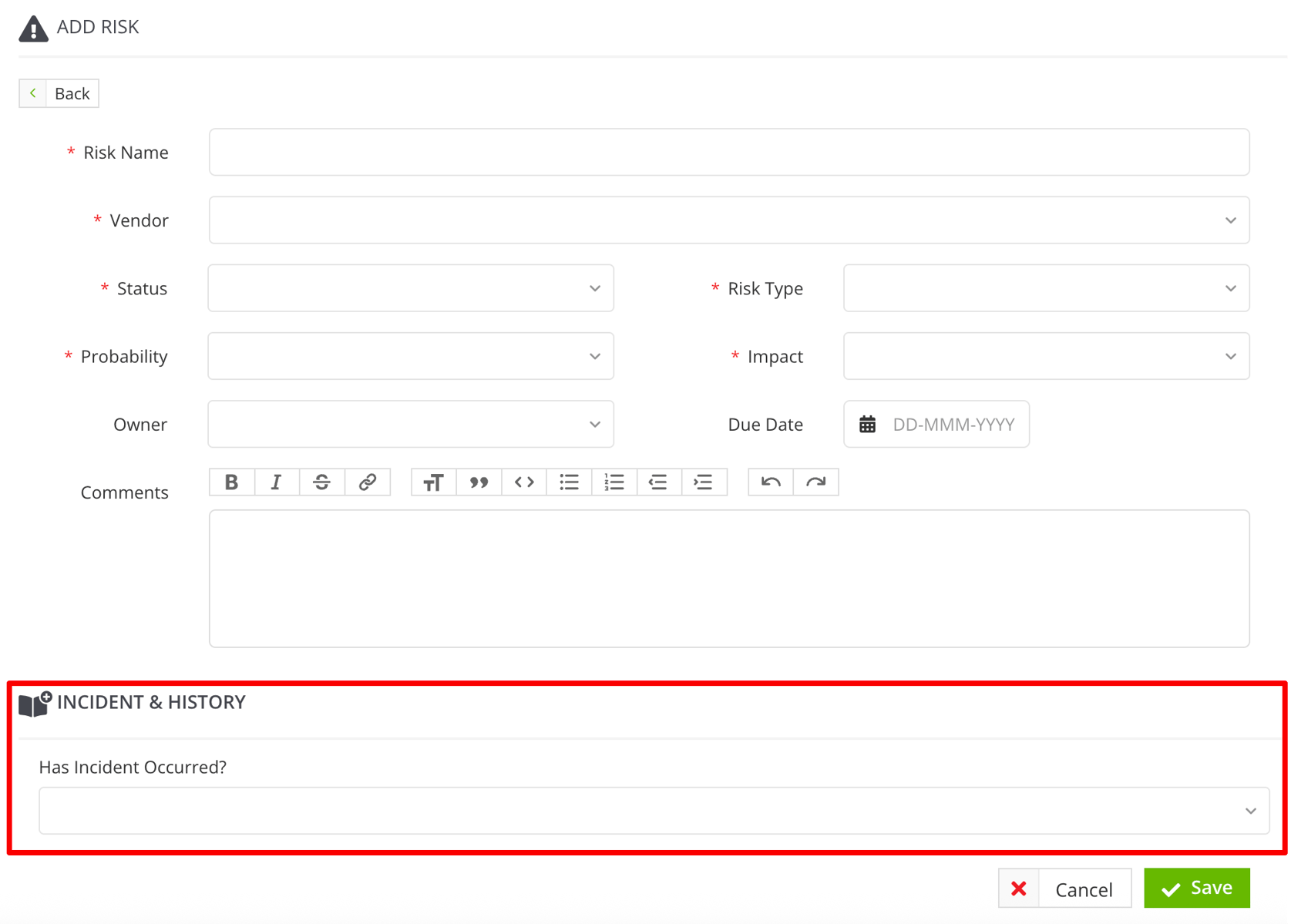Screen dimensions: 1291x924
Task: Increase indent in the Comments editor
Action: click(704, 482)
